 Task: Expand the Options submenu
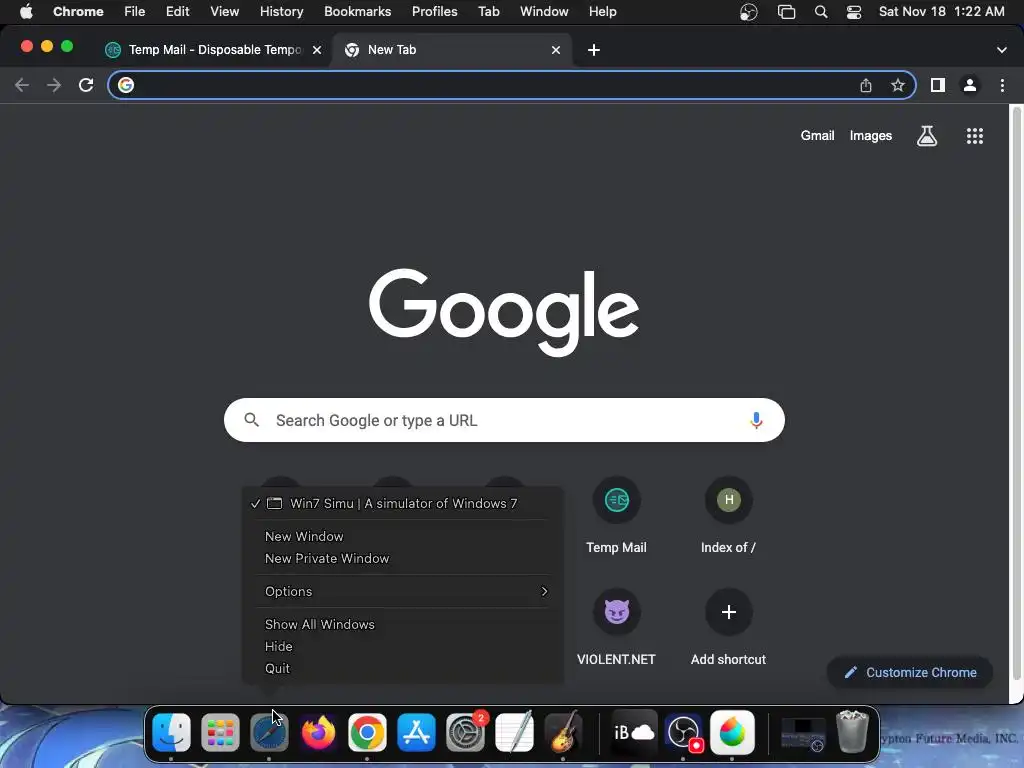point(403,591)
